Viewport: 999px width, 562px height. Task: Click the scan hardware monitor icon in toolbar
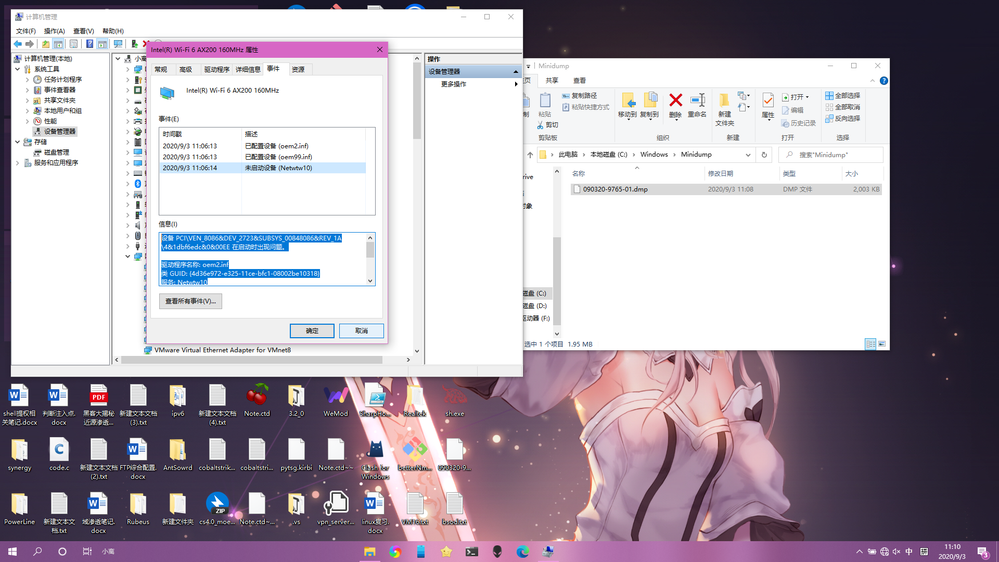point(118,44)
